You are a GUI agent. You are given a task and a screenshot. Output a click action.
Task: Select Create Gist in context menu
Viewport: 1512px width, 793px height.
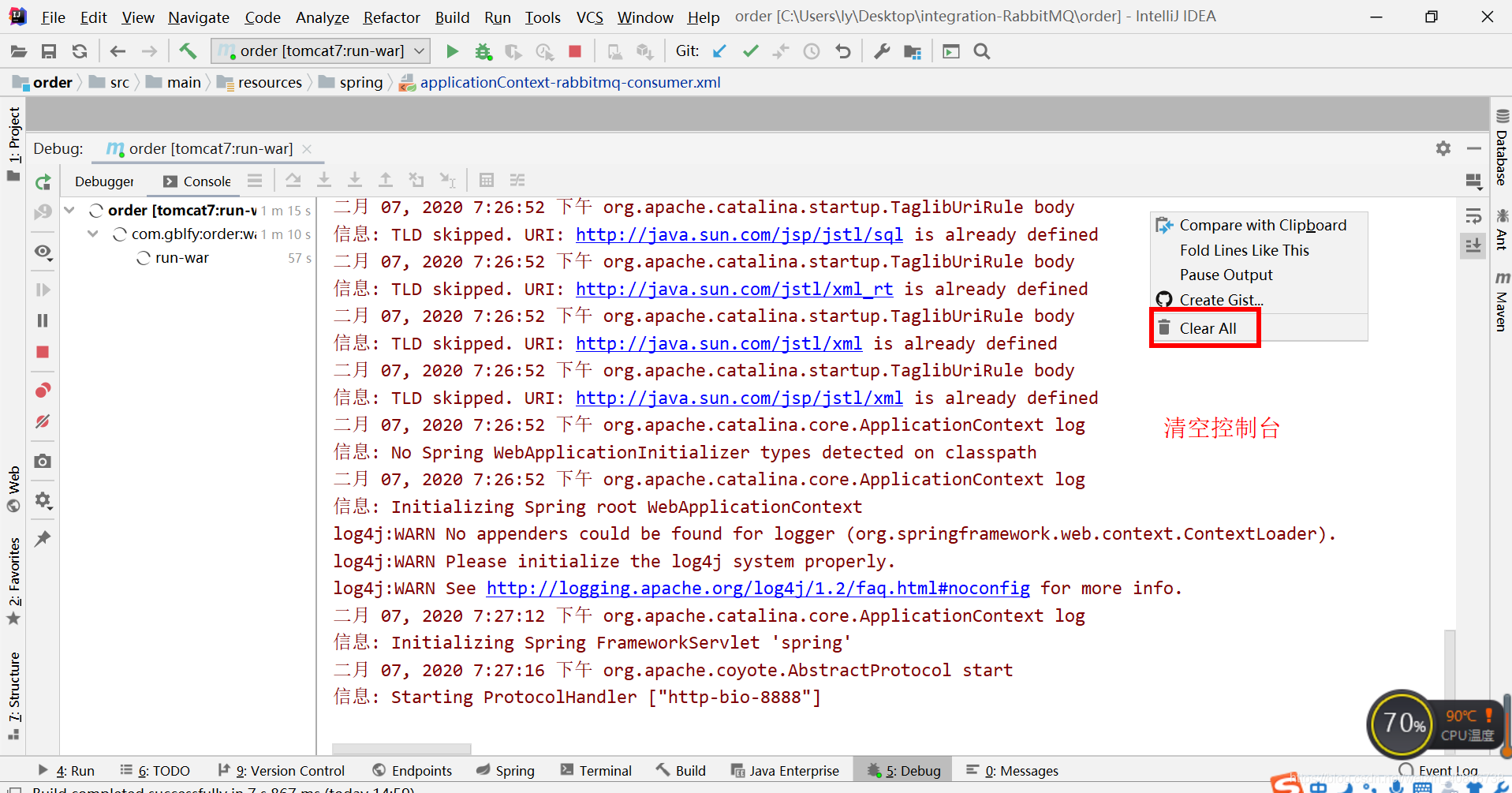pos(1221,300)
